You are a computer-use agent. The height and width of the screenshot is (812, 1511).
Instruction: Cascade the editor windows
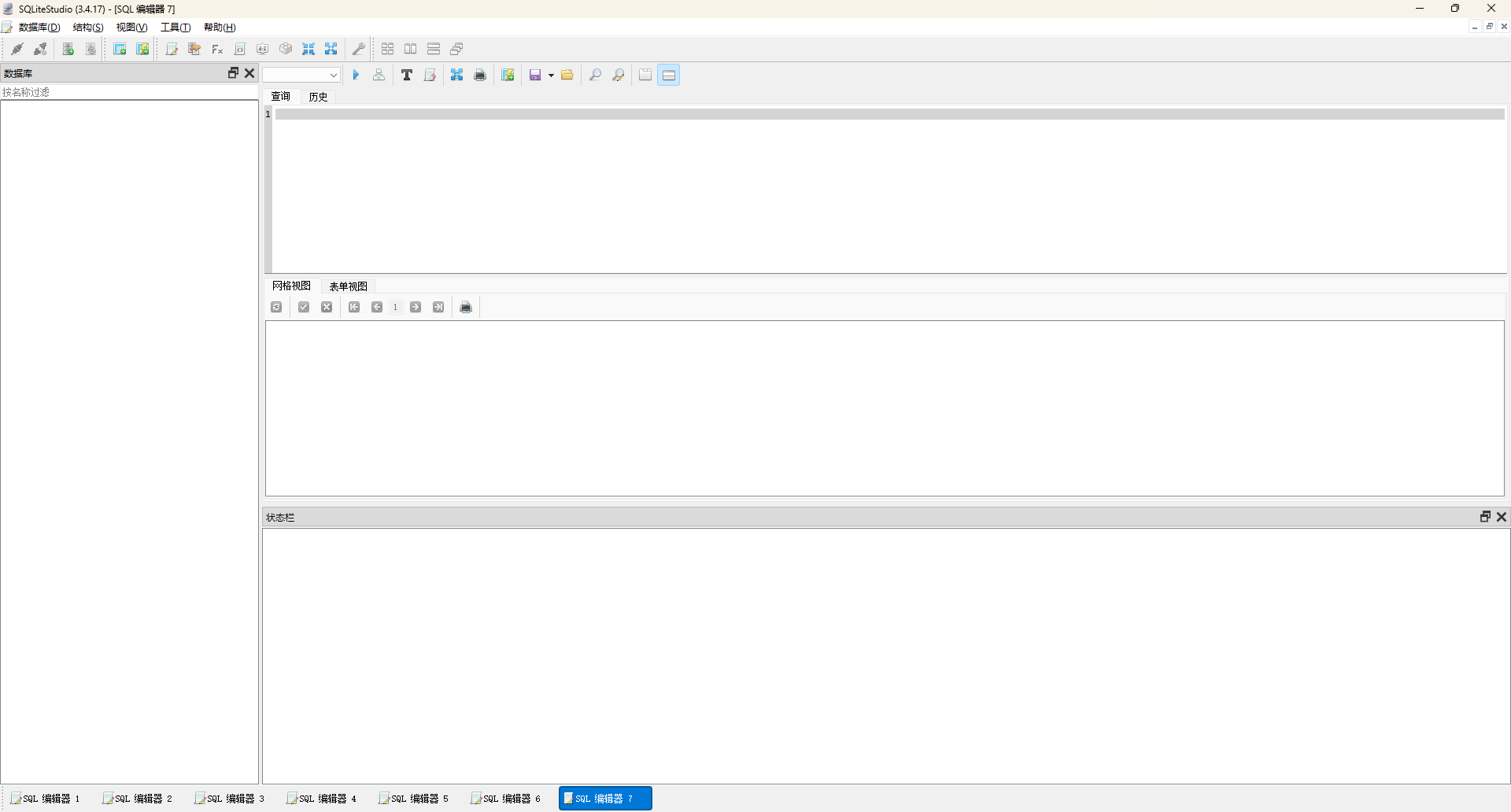[456, 49]
